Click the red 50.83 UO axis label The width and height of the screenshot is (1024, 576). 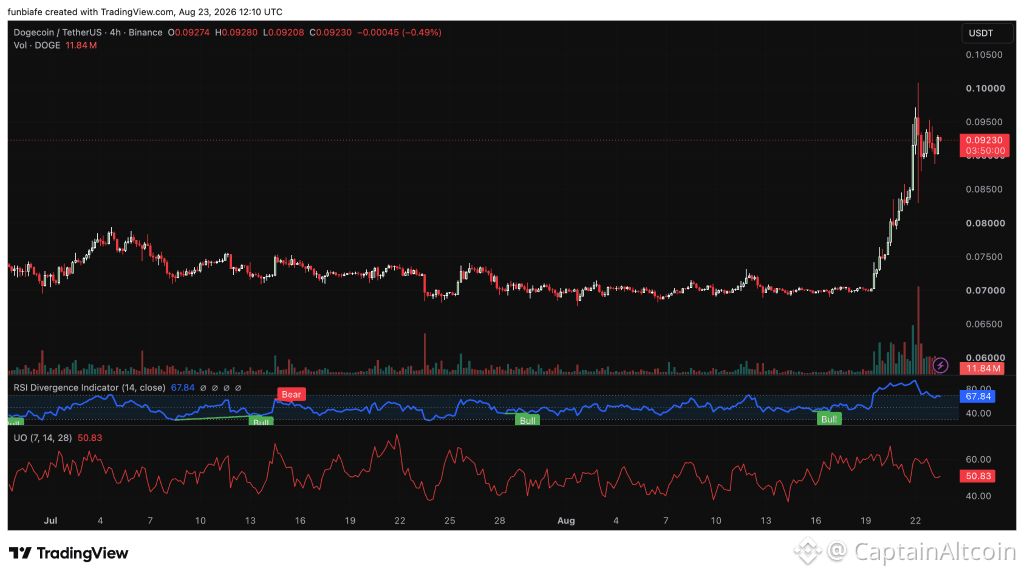978,476
